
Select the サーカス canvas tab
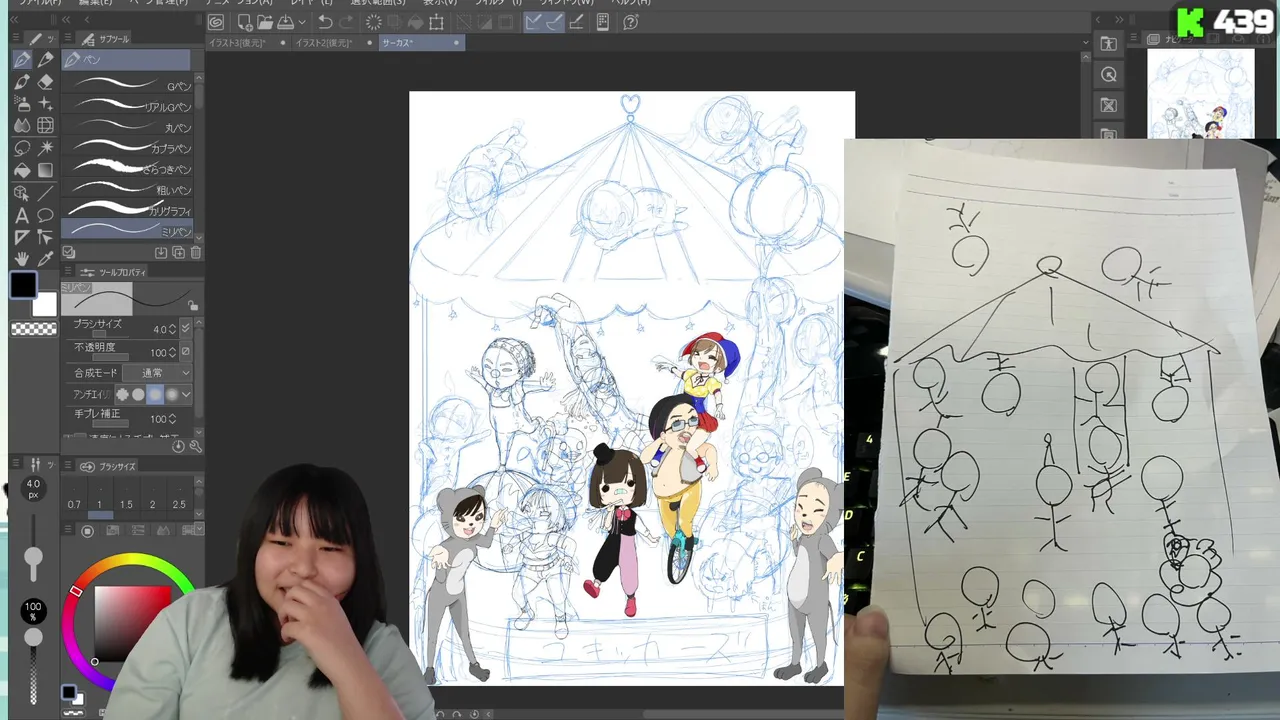click(421, 43)
